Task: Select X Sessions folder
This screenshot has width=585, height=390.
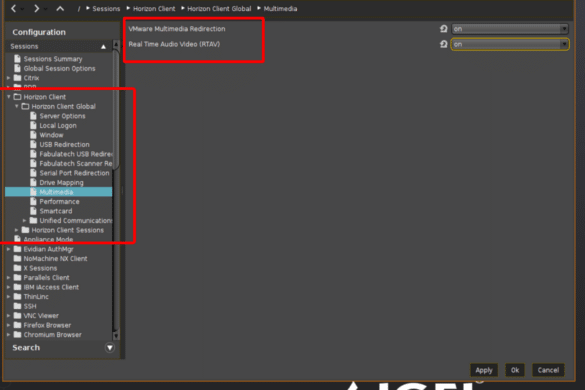Action: (40, 268)
